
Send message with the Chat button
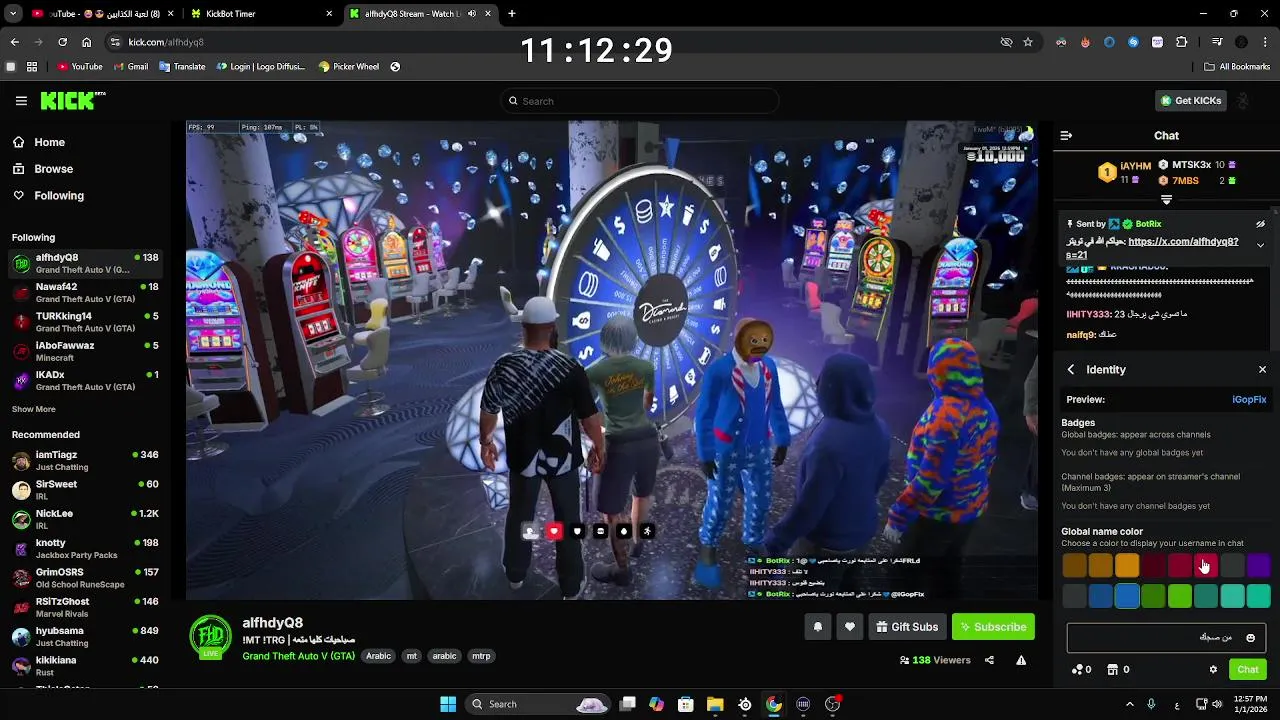[1248, 669]
